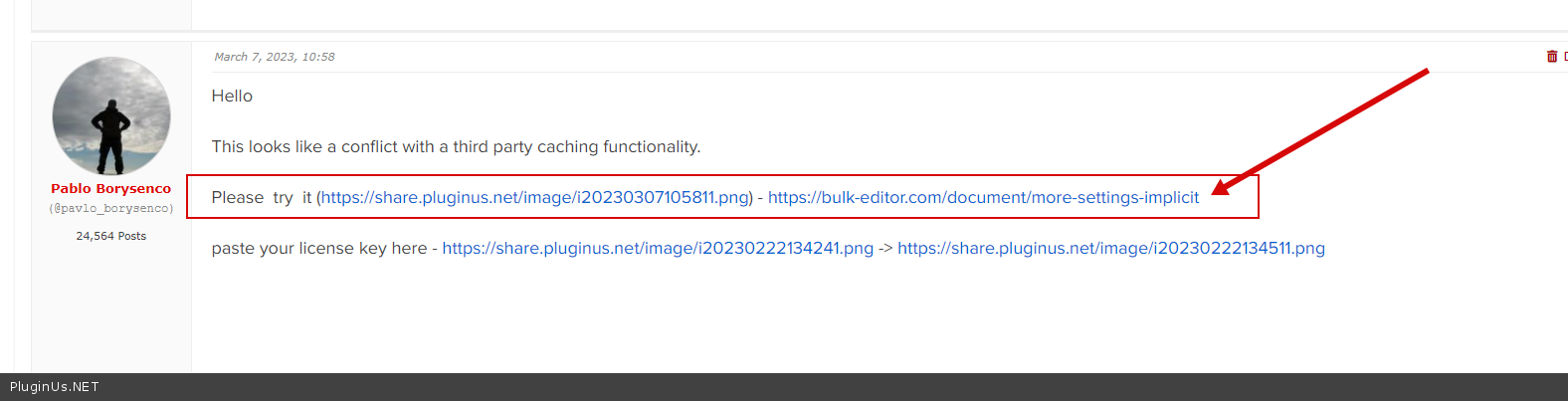Open Pablo Borysenco's profile name link
The image size is (1568, 401).
[111, 188]
